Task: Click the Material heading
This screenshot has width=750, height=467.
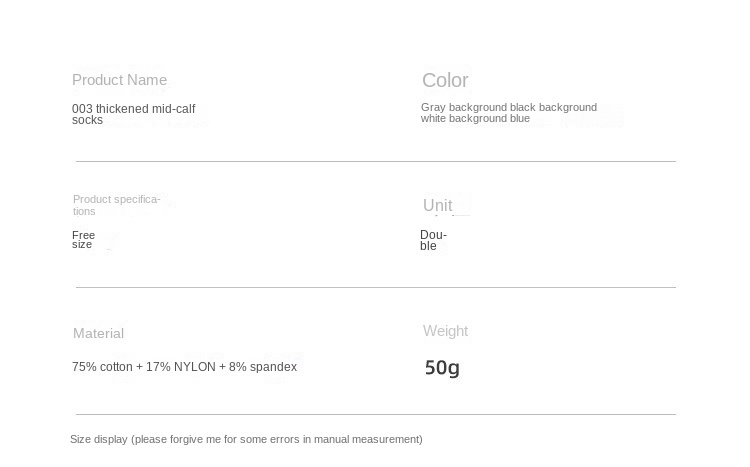Action: [98, 333]
